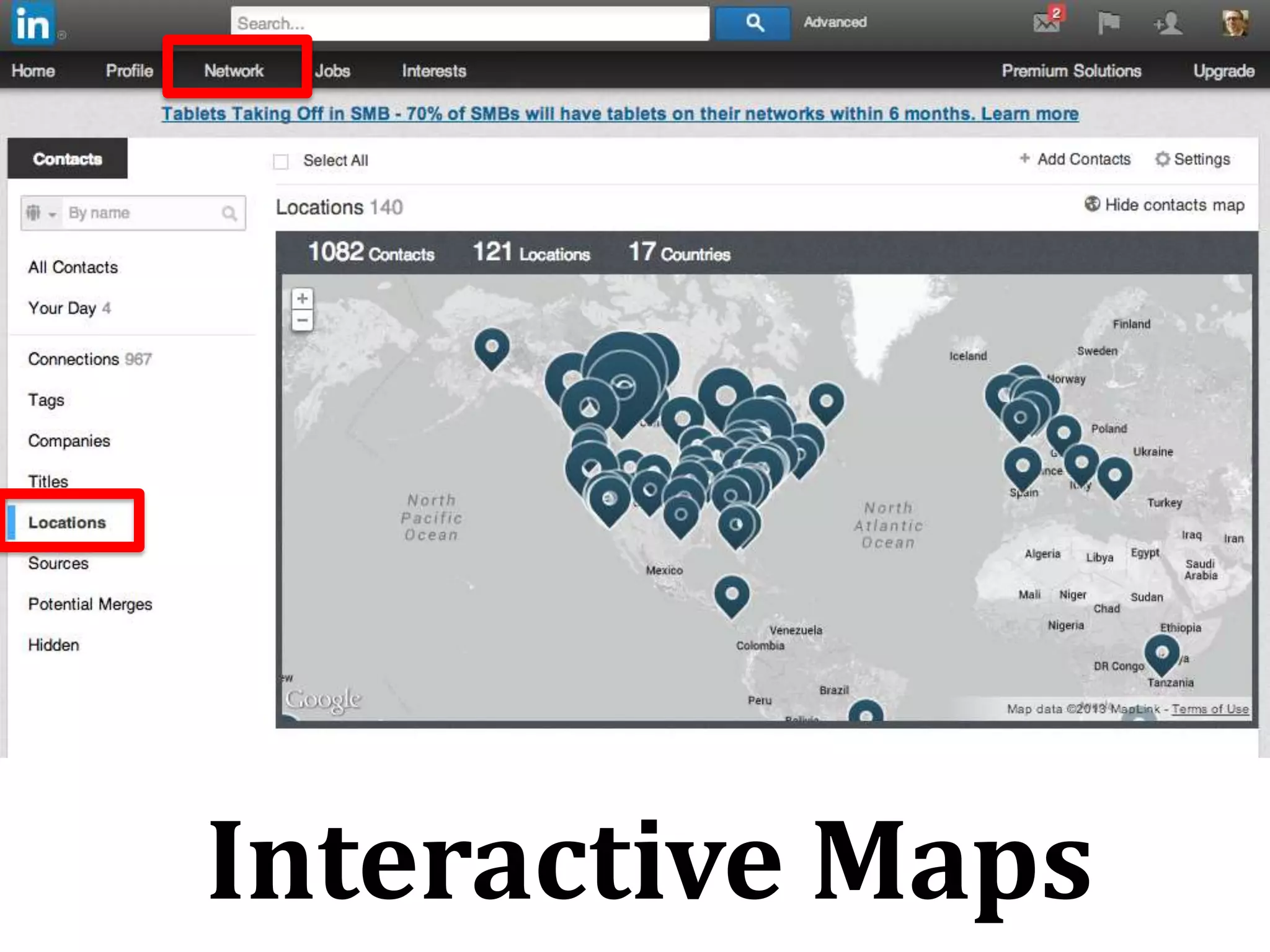
Task: Select Tags in sidebar
Action: click(46, 400)
